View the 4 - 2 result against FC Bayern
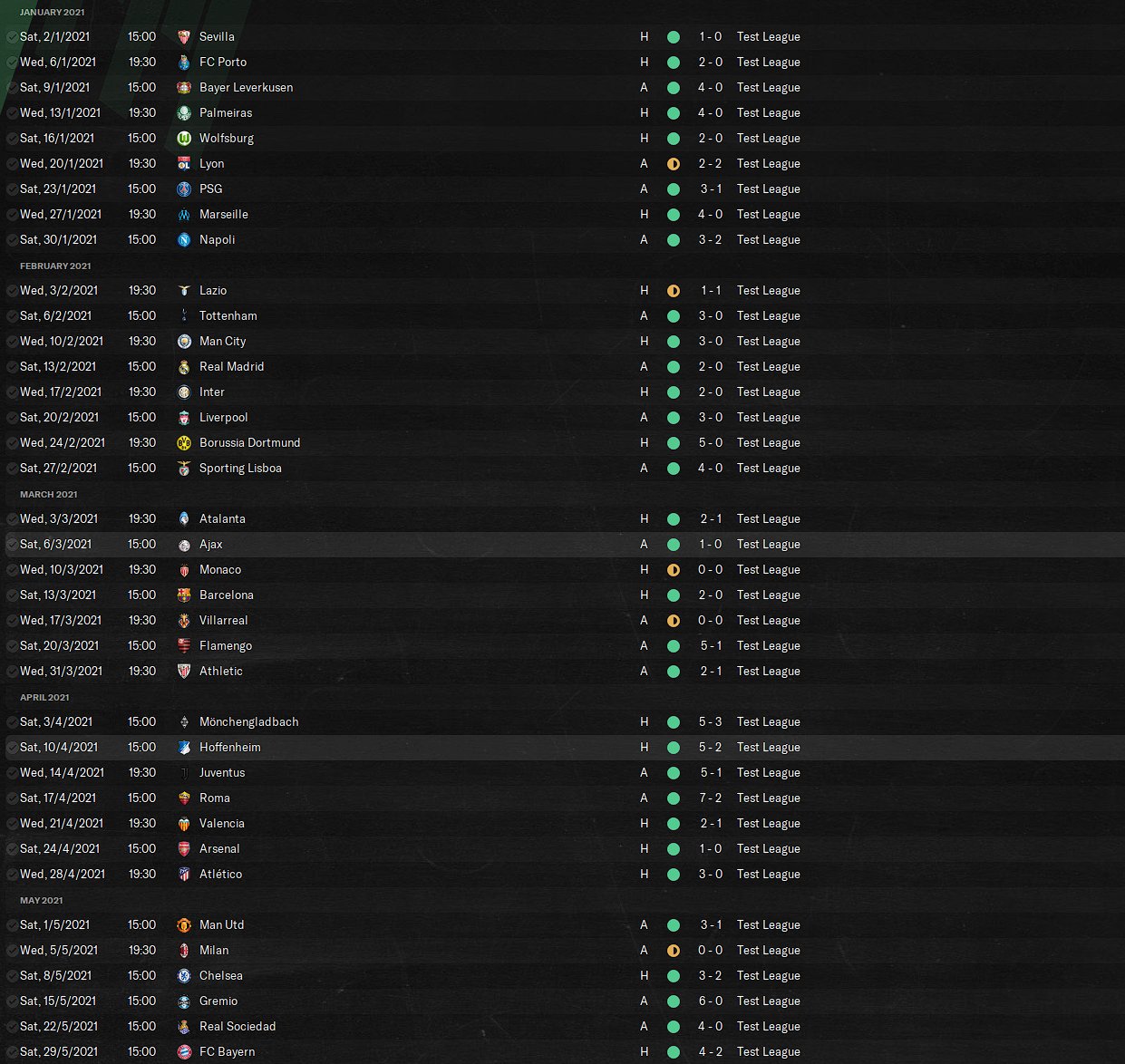Screen dimensions: 1125x1064 (711, 1052)
